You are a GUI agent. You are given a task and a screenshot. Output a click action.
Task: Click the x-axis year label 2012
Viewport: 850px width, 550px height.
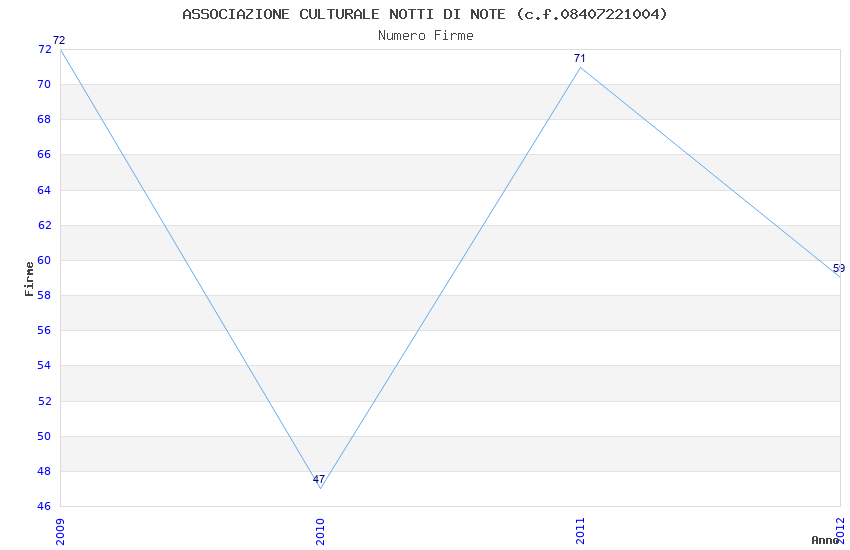(841, 530)
